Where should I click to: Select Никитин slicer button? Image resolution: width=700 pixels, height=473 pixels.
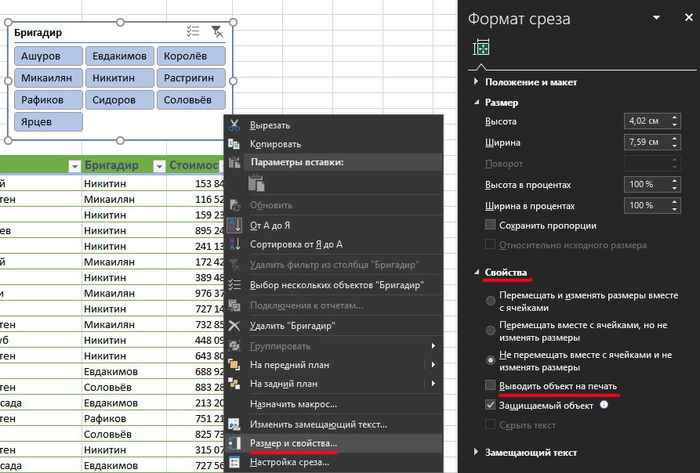[120, 78]
